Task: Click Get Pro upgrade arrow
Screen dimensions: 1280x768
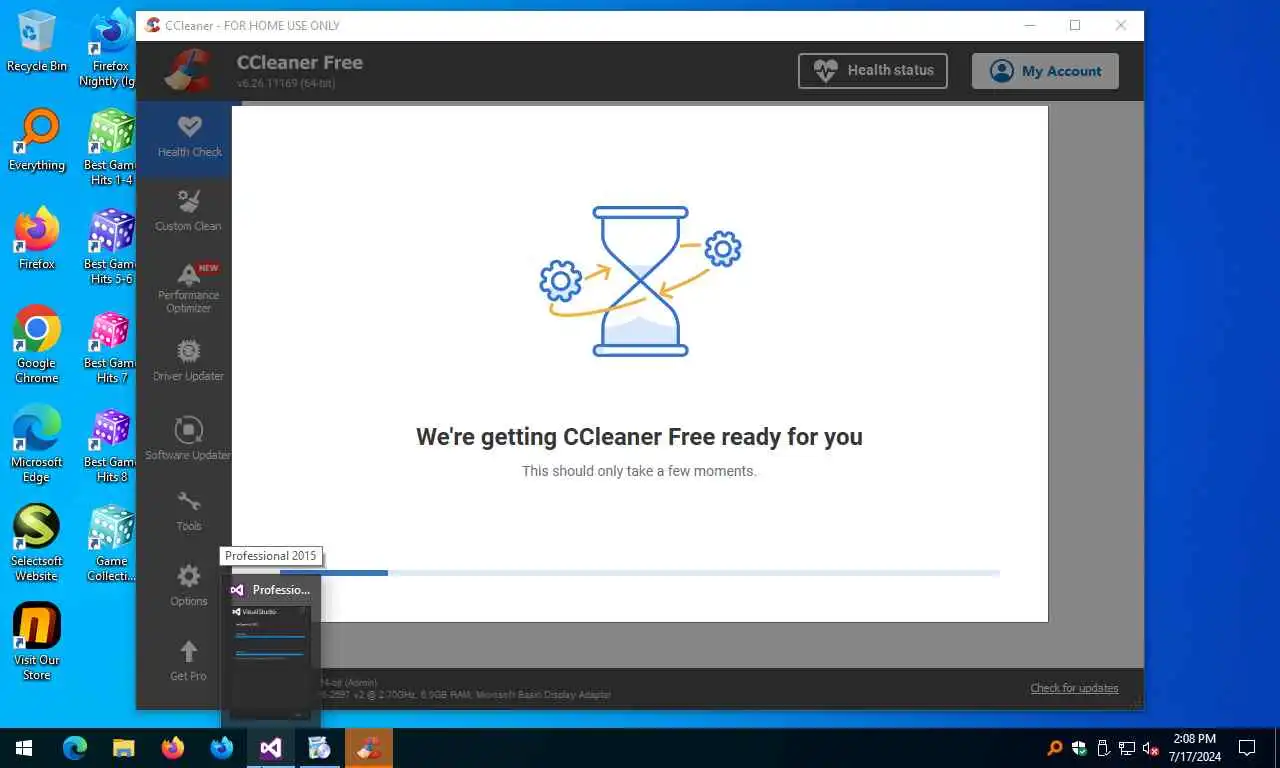Action: pos(188,661)
